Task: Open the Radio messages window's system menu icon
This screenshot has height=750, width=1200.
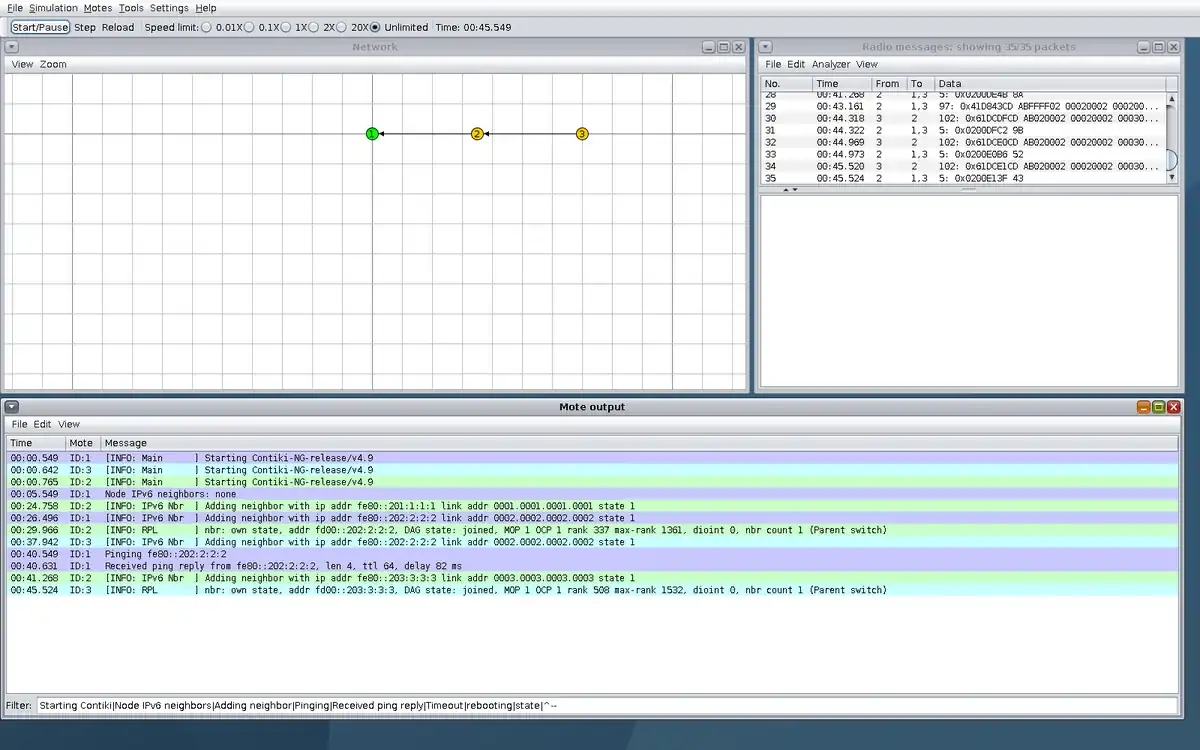Action: coord(764,47)
